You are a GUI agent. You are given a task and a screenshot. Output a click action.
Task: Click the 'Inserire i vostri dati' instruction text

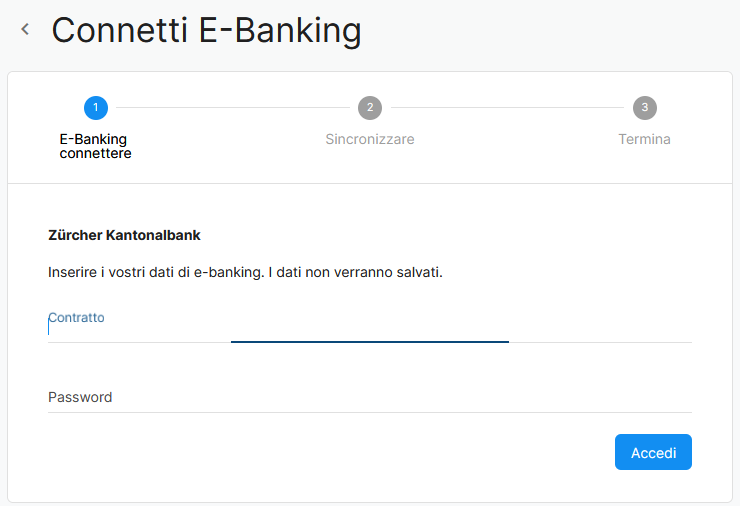click(x=245, y=272)
